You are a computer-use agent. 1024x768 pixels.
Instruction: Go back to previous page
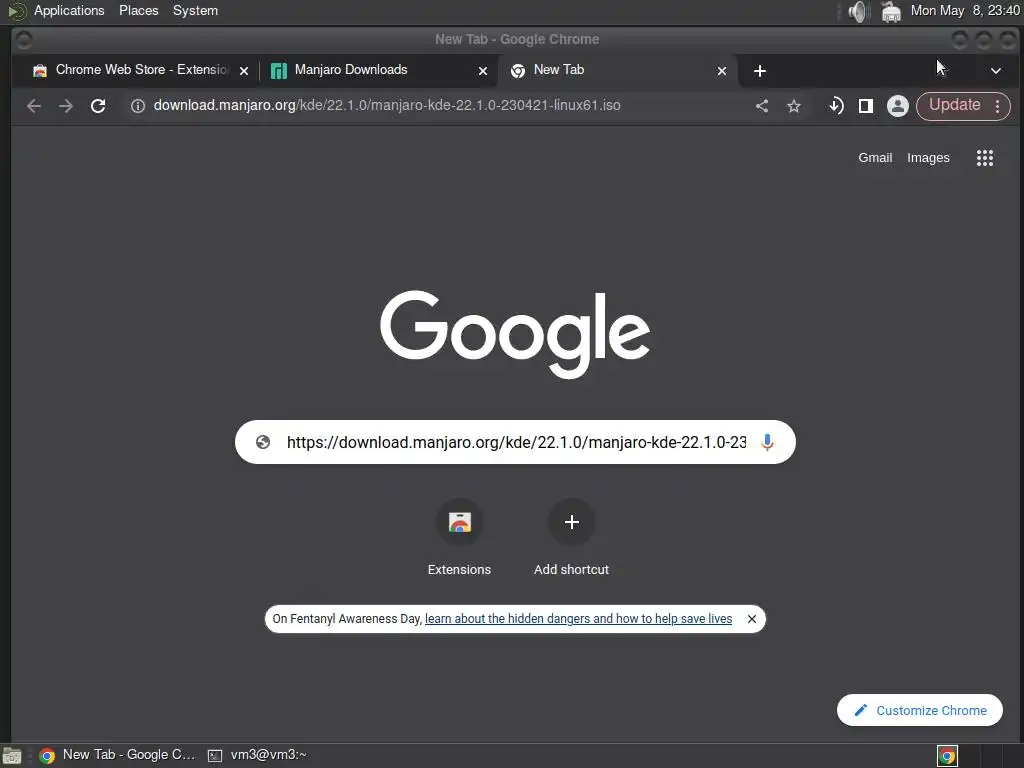(x=34, y=106)
